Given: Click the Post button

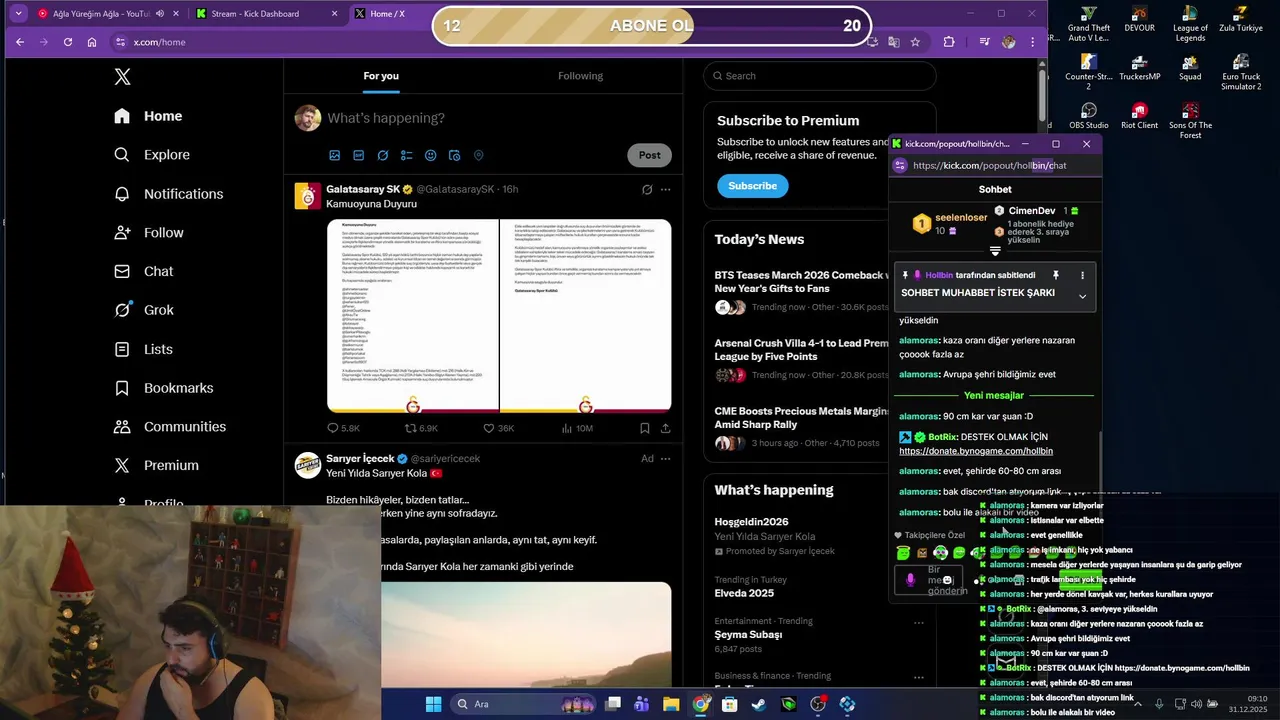Looking at the screenshot, I should (650, 155).
